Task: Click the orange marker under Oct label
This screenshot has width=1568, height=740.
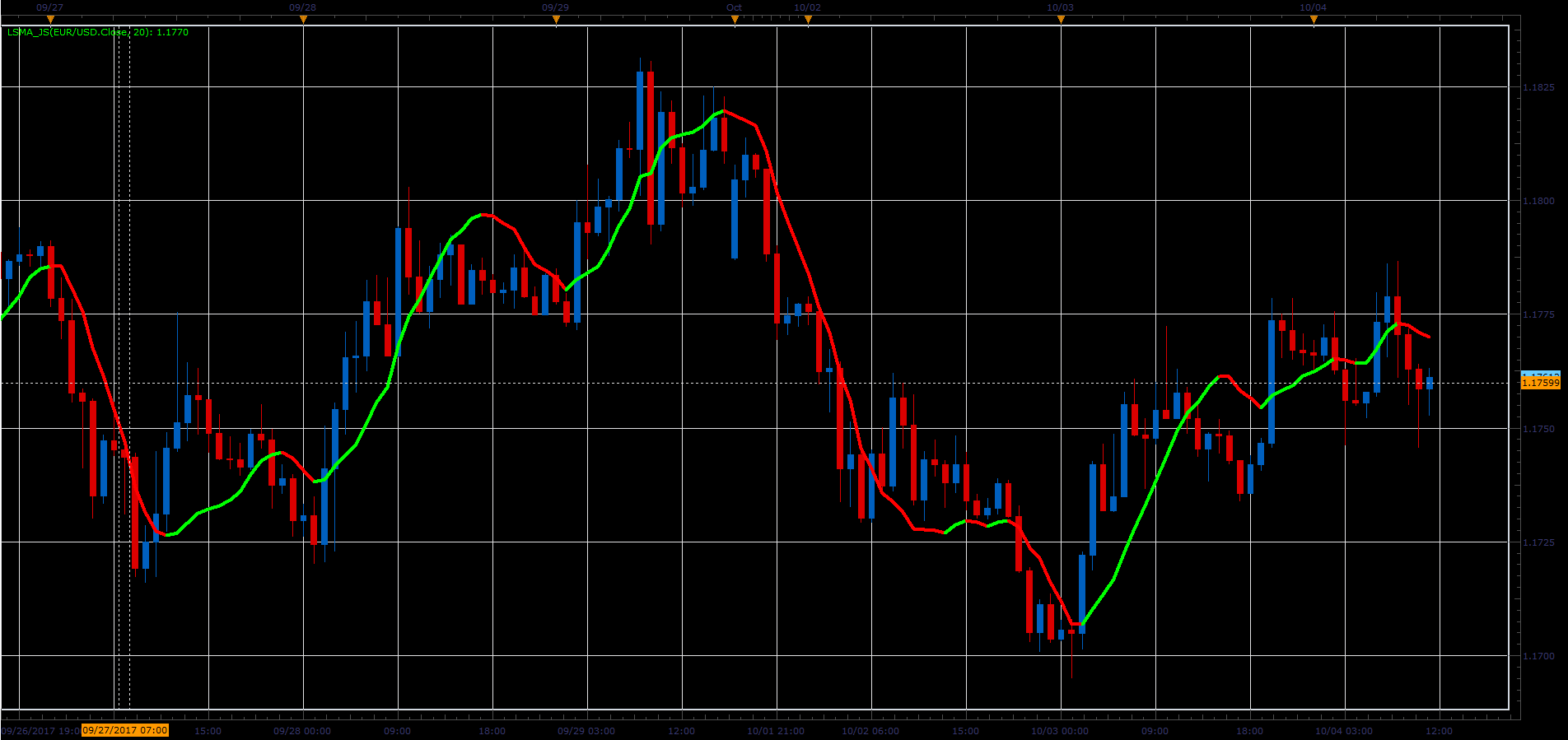Action: [x=735, y=19]
